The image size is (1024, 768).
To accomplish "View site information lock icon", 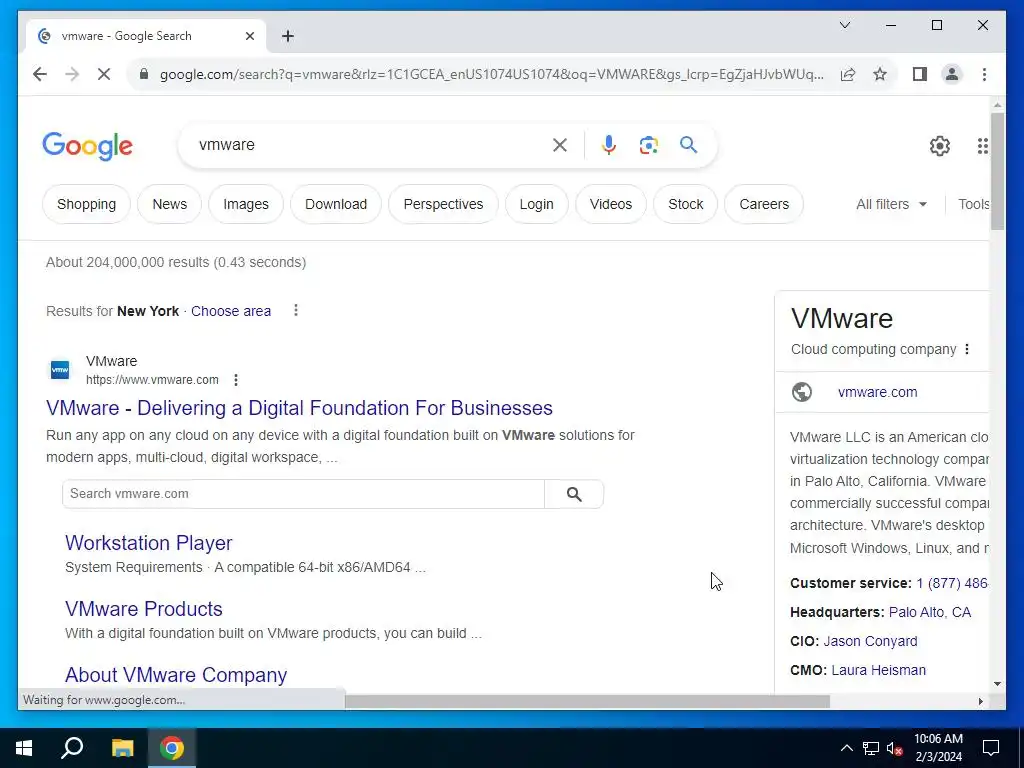I will tap(144, 74).
